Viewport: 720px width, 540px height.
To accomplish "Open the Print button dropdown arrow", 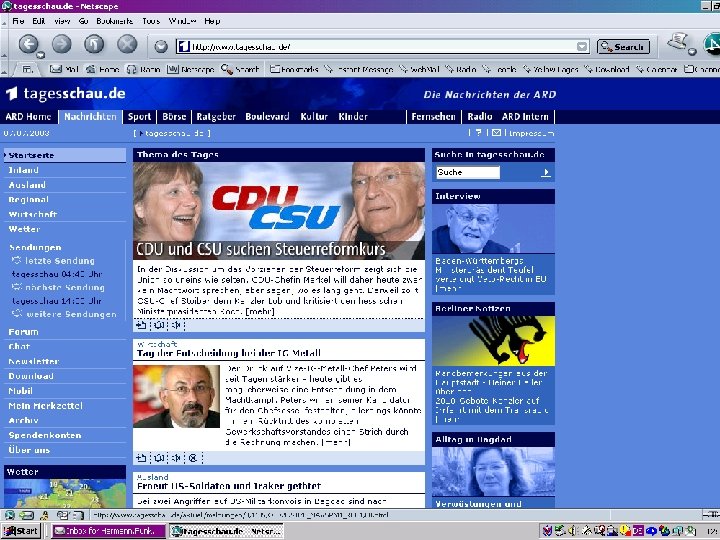I will 692,51.
